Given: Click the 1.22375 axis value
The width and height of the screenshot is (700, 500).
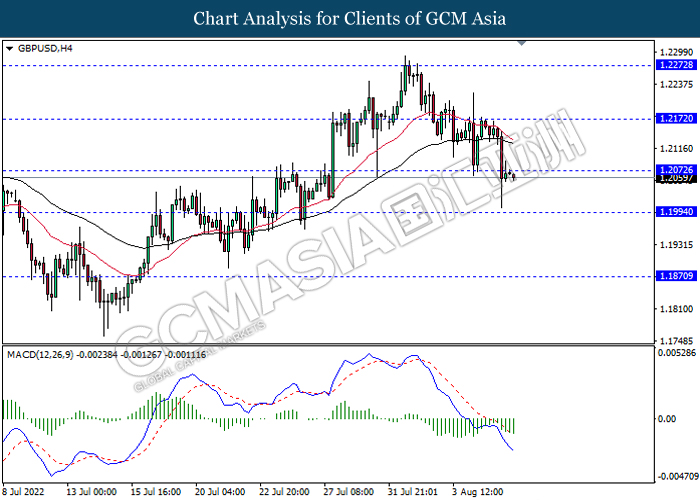Looking at the screenshot, I should pyautogui.click(x=677, y=85).
